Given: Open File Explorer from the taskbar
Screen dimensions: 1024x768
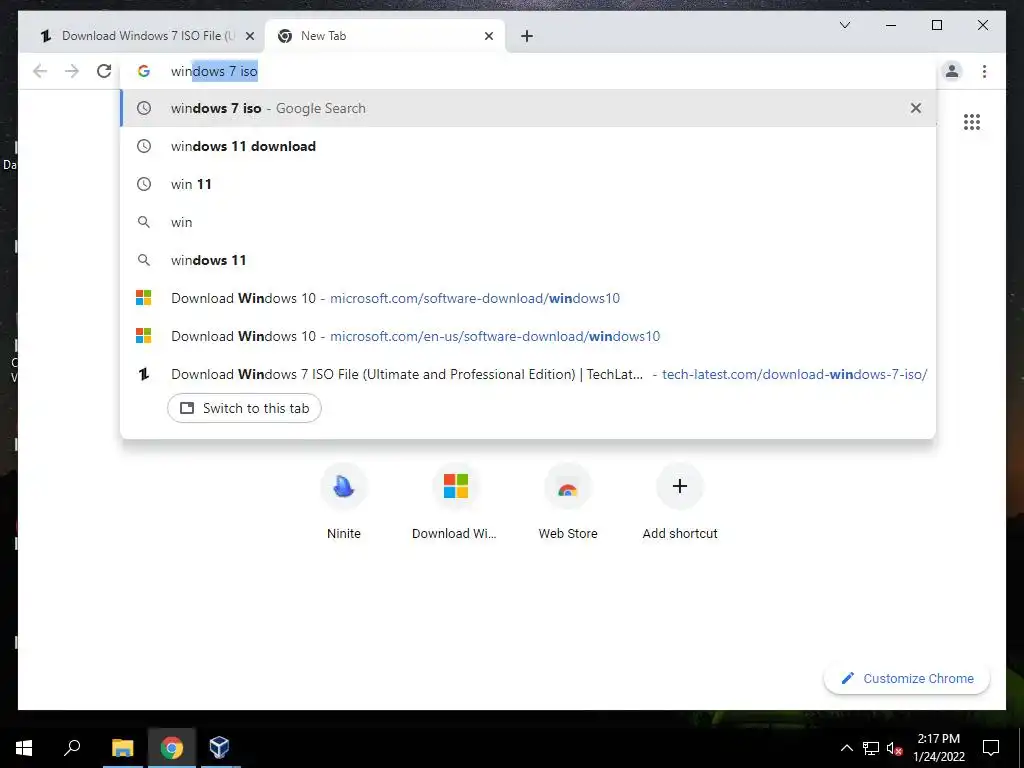Looking at the screenshot, I should 122,748.
